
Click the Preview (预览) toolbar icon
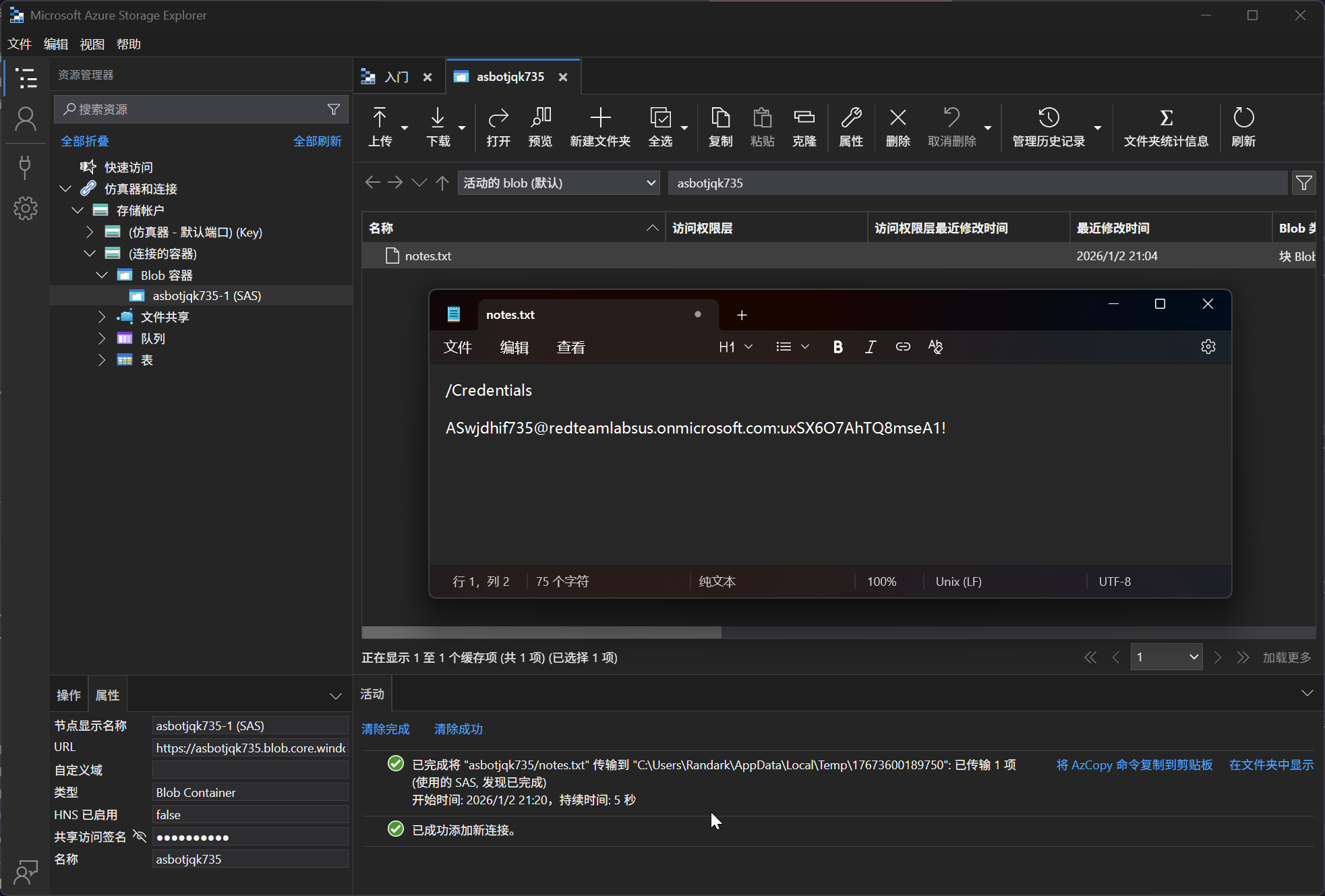coord(540,126)
